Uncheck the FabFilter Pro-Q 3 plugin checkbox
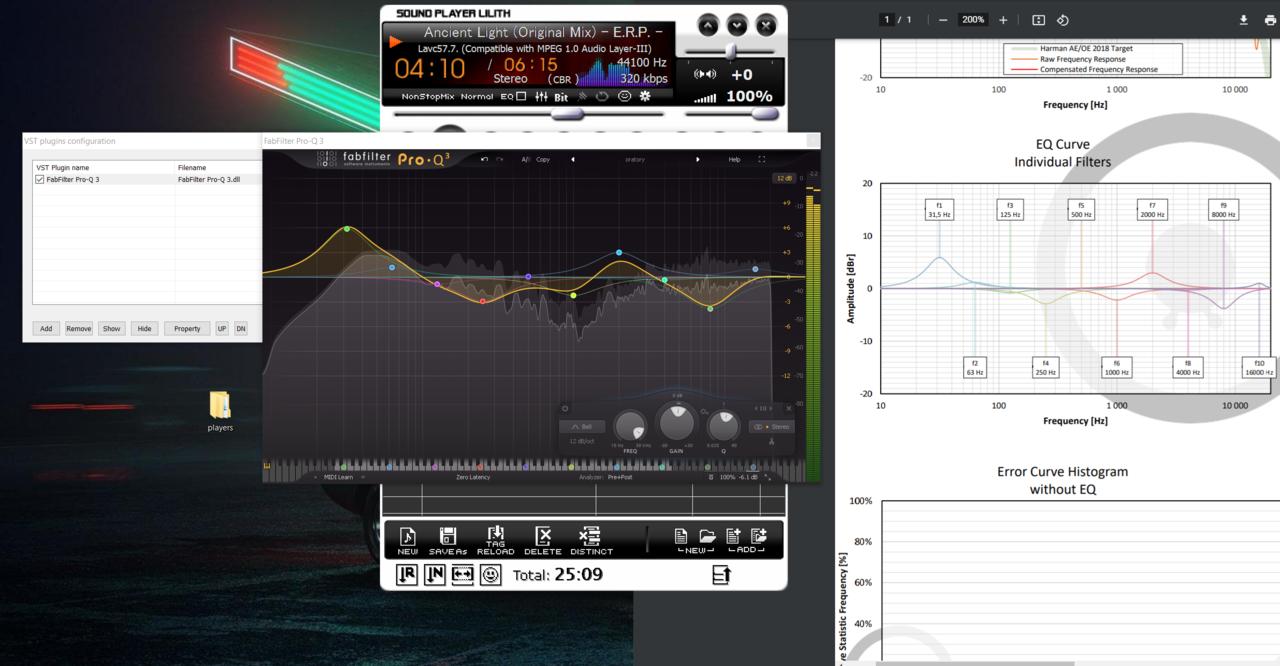Screen dimensions: 1280x666 pyautogui.click(x=40, y=180)
